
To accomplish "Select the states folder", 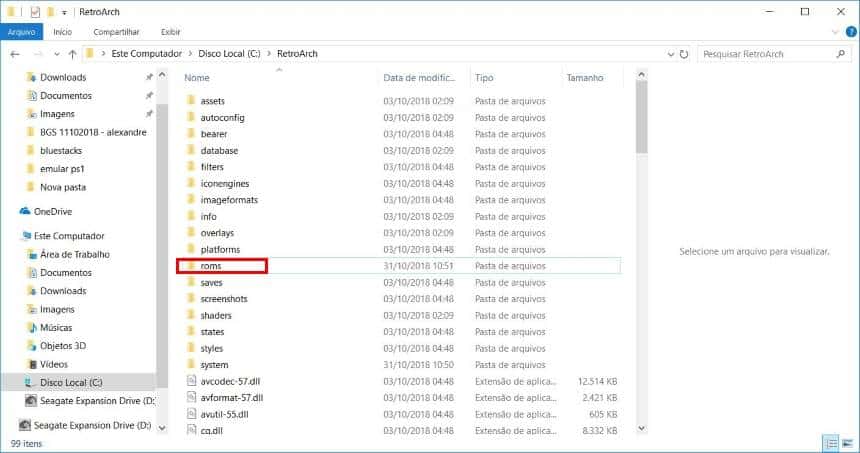I will pos(212,332).
